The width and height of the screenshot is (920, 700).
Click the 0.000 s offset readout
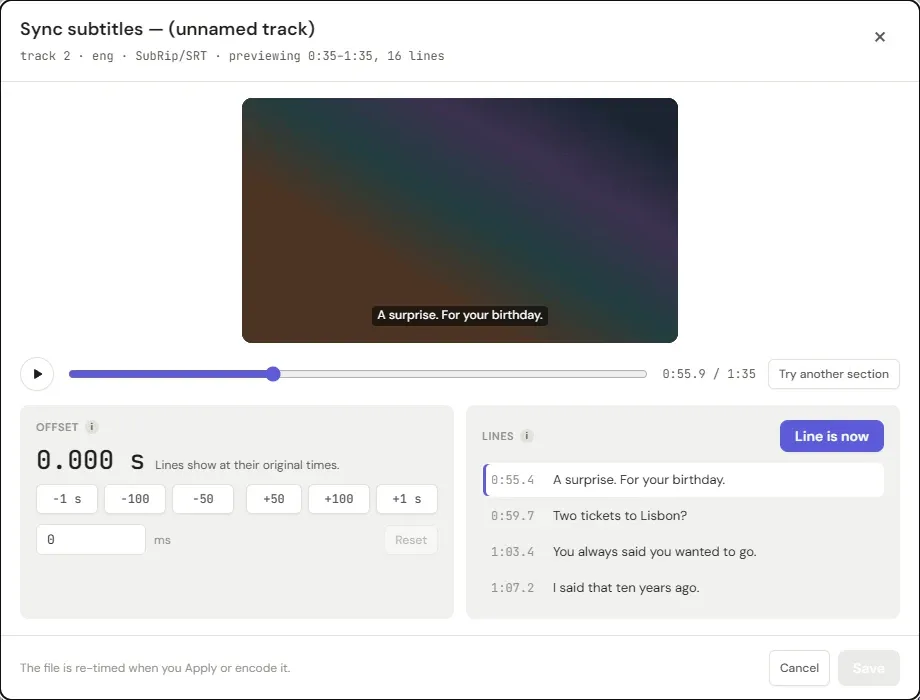[90, 460]
